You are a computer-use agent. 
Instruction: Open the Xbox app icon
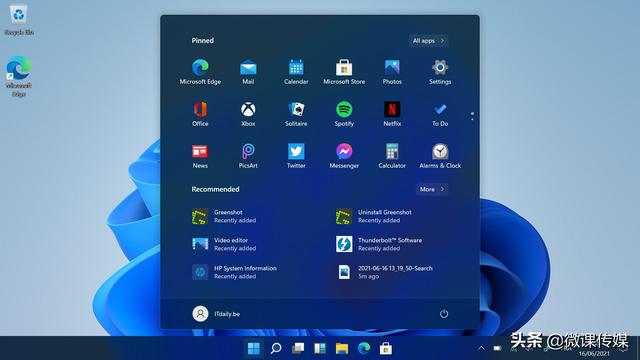[248, 114]
